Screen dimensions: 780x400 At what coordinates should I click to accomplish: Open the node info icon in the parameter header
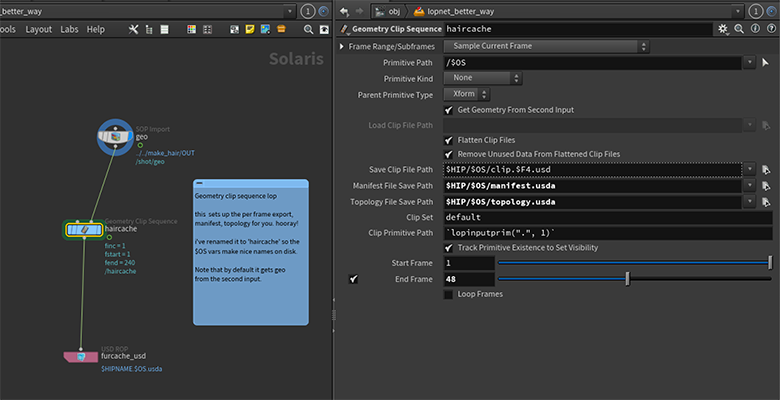pyautogui.click(x=755, y=29)
